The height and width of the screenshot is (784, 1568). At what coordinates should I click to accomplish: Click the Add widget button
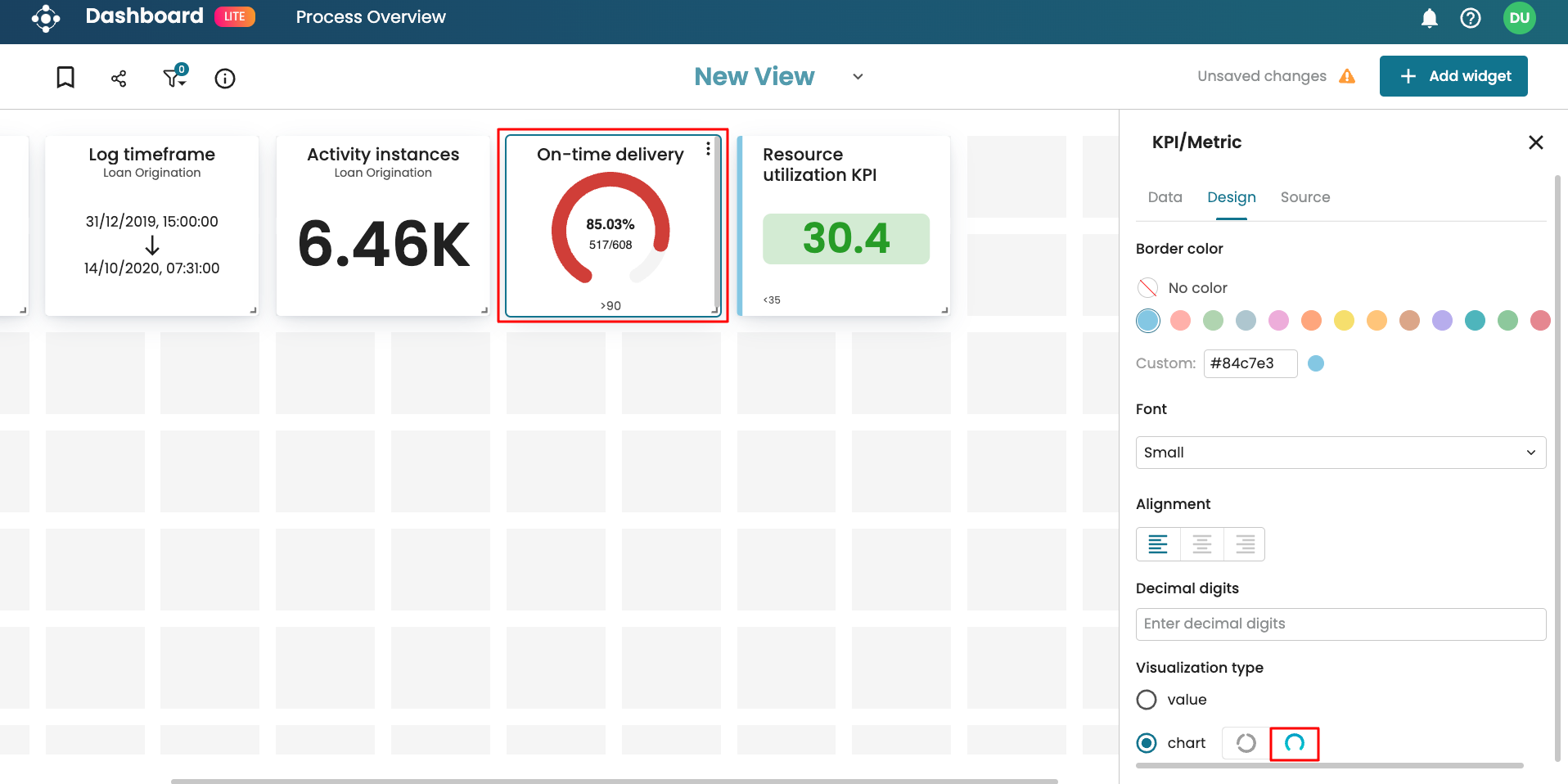1453,76
